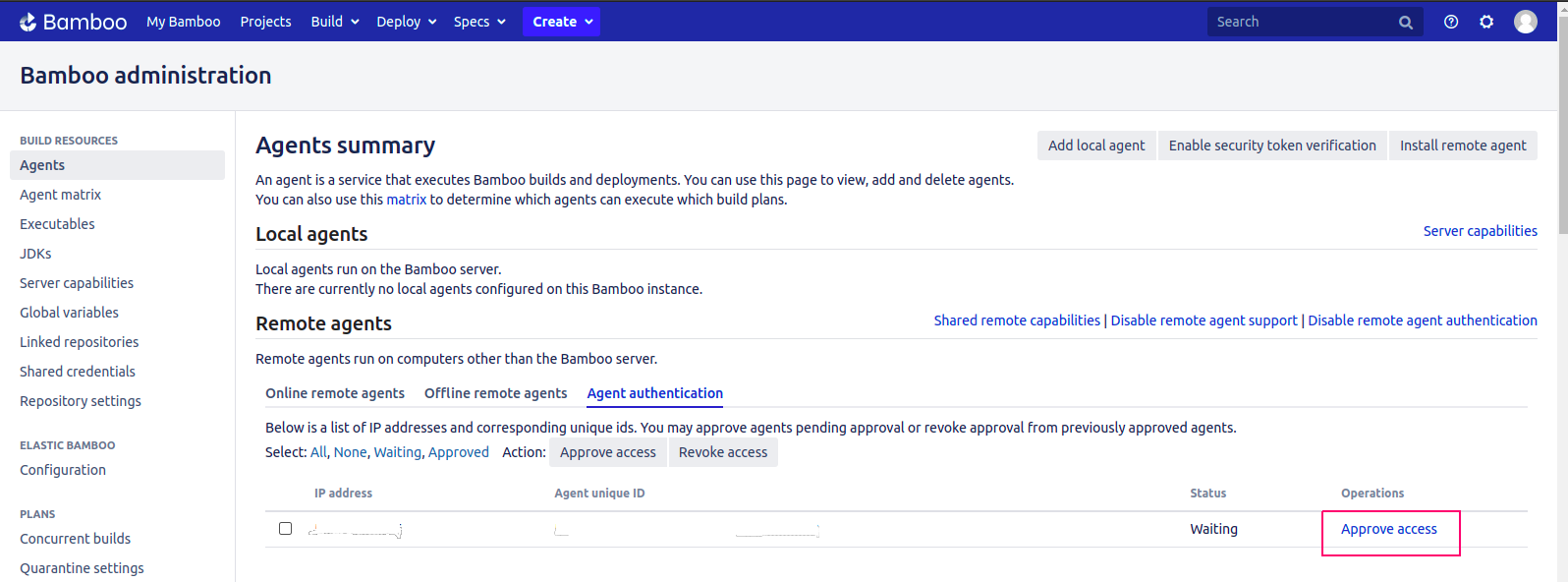Open the user profile avatar
Screen dimensions: 1568x582
click(1526, 22)
